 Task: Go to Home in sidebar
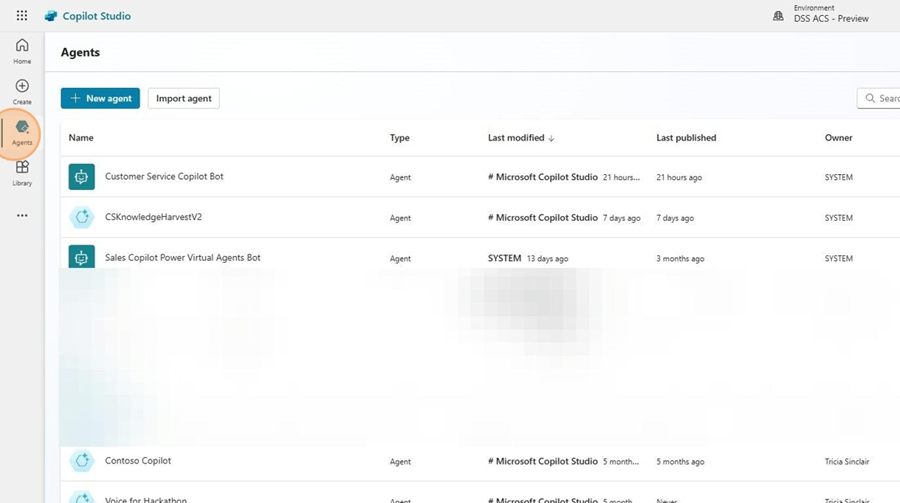tap(22, 51)
